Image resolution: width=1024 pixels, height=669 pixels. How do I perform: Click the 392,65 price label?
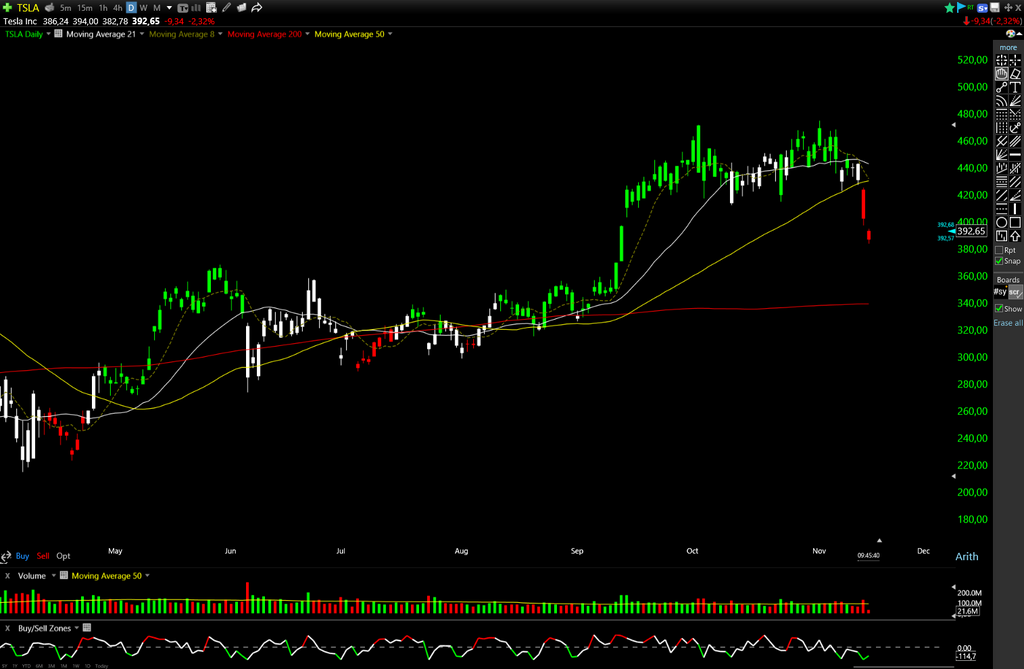[971, 231]
